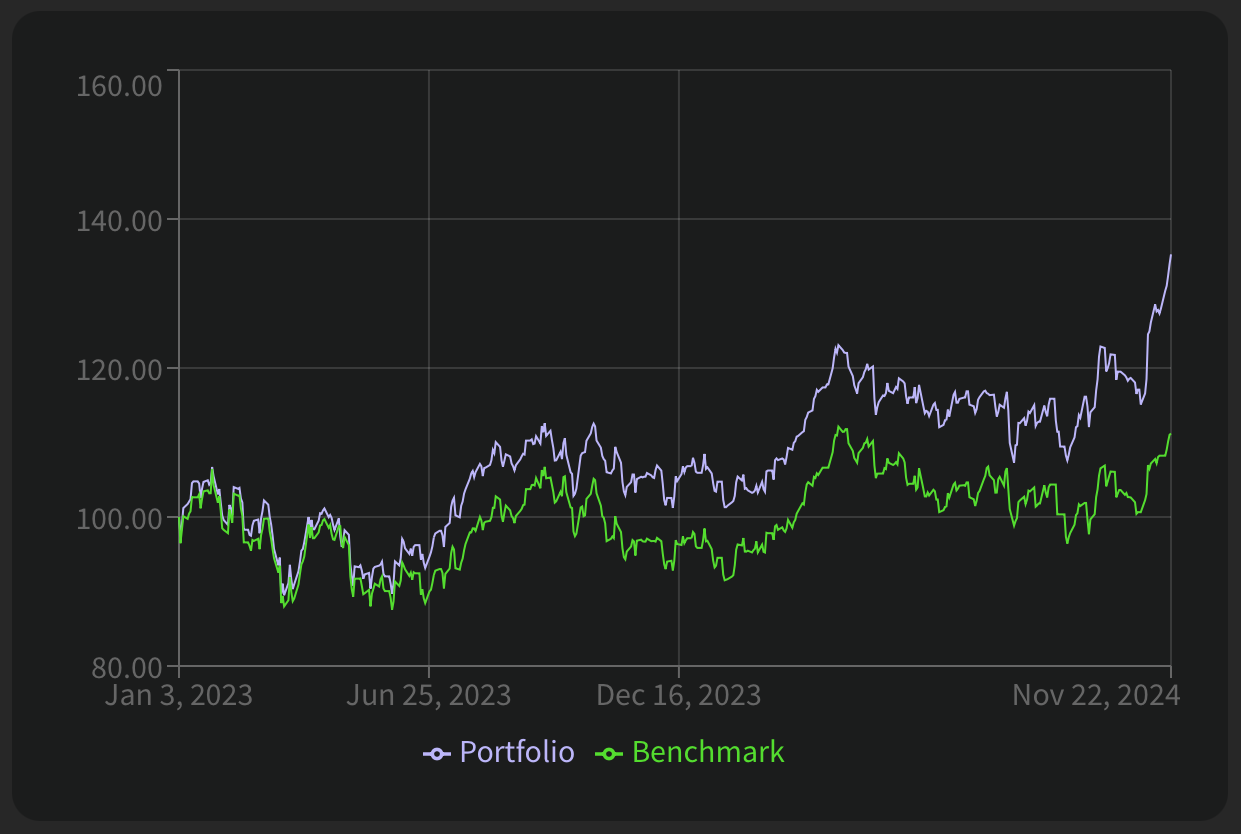The height and width of the screenshot is (834, 1241).
Task: Click the 100.00 y-axis tick label
Action: 119,518
